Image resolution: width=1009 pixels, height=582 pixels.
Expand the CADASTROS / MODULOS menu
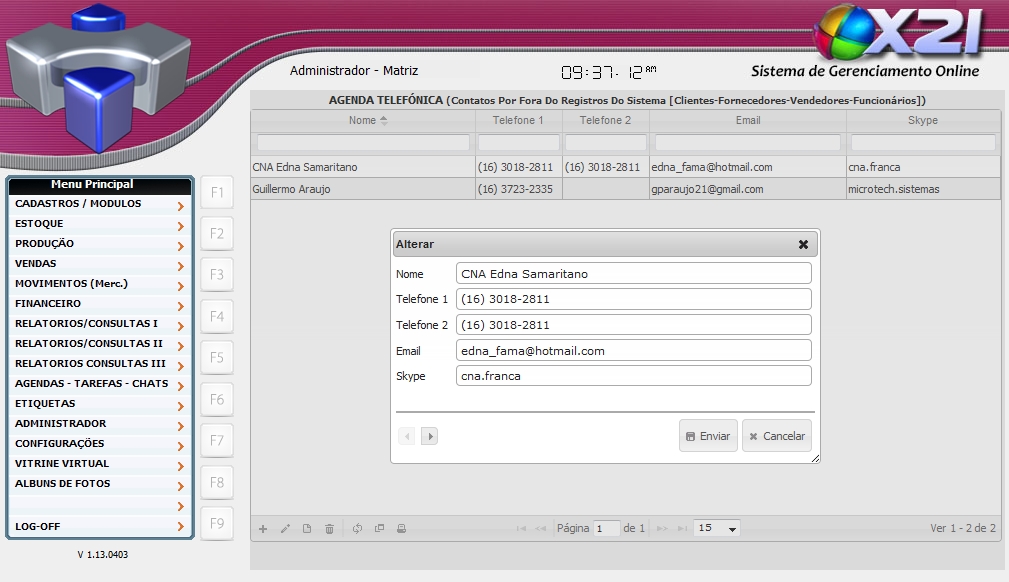99,204
